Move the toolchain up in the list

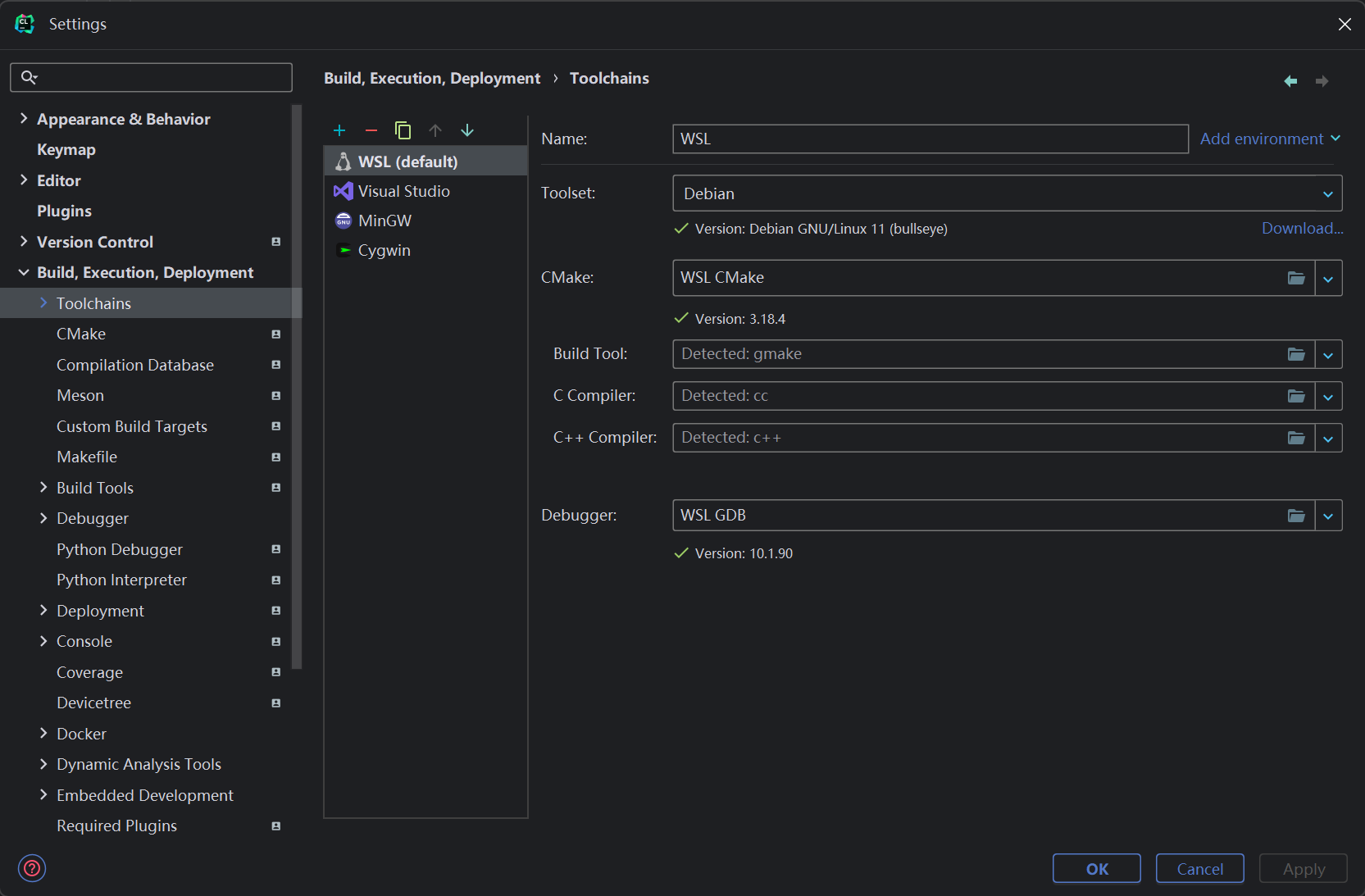click(x=435, y=130)
